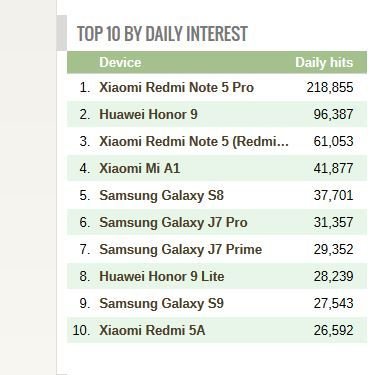Open Xiaomi Mi A1 listing
The height and width of the screenshot is (375, 375).
(140, 168)
